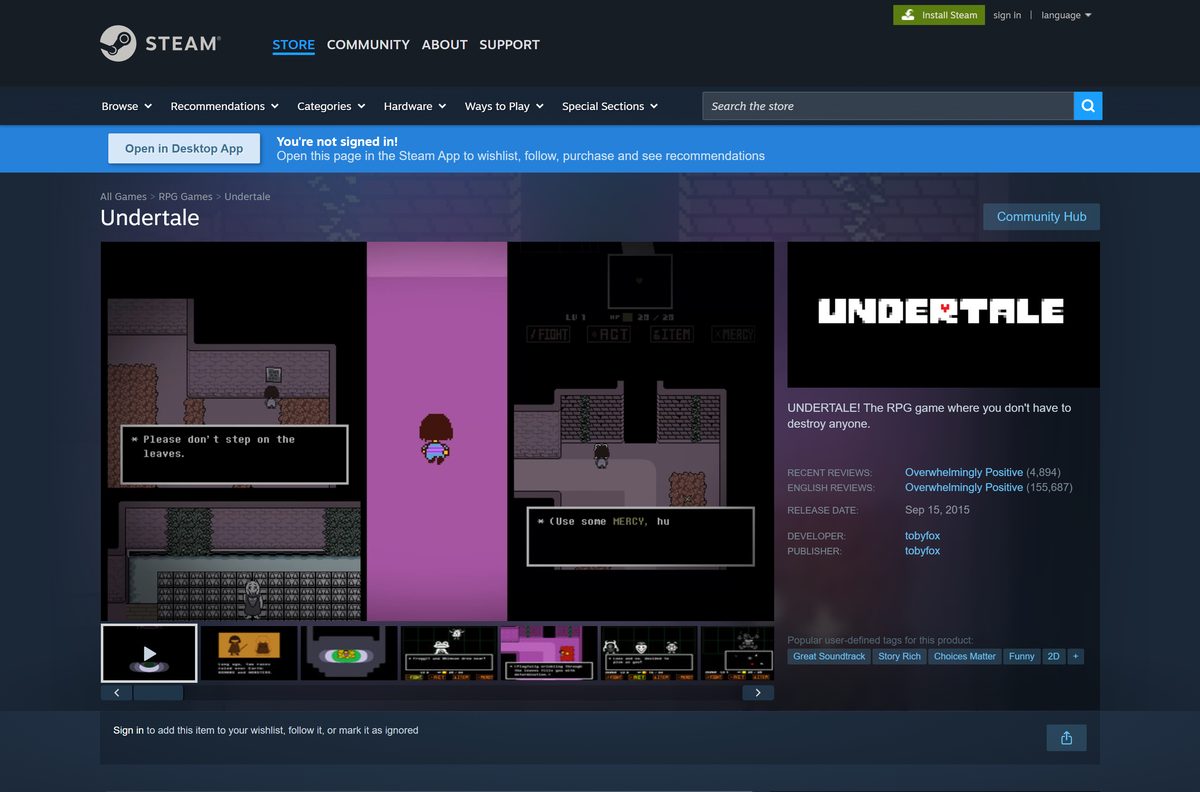Click the Undertale header logo image
This screenshot has width=1200, height=792.
[943, 314]
